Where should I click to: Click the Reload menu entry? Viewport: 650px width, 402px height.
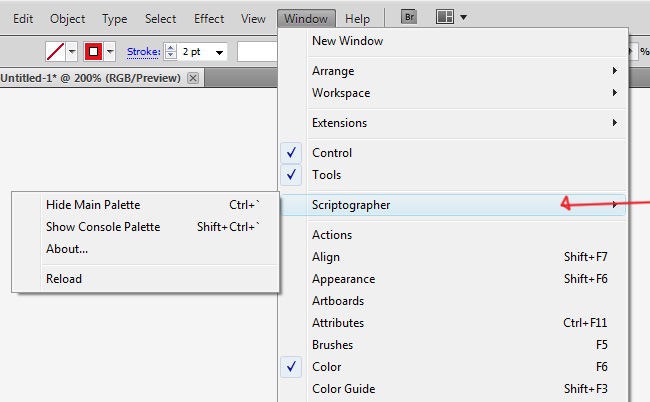pyautogui.click(x=64, y=279)
